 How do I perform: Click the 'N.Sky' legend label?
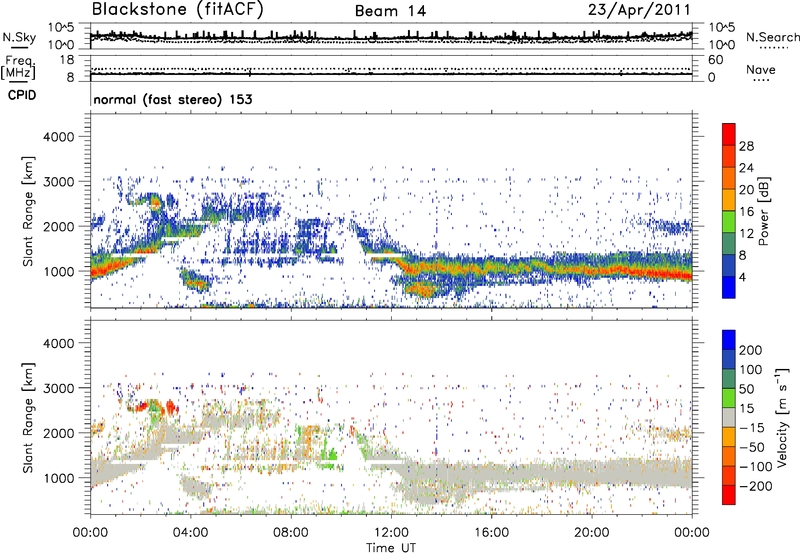19,37
